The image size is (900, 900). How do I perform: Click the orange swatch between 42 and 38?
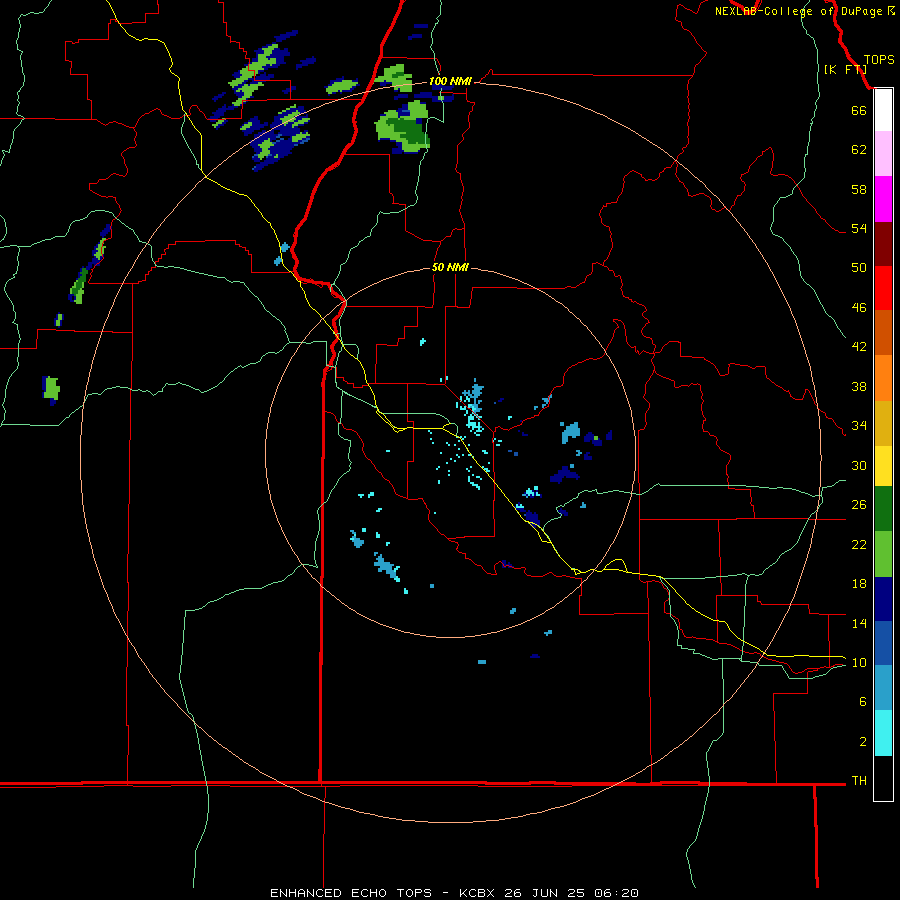pos(883,378)
